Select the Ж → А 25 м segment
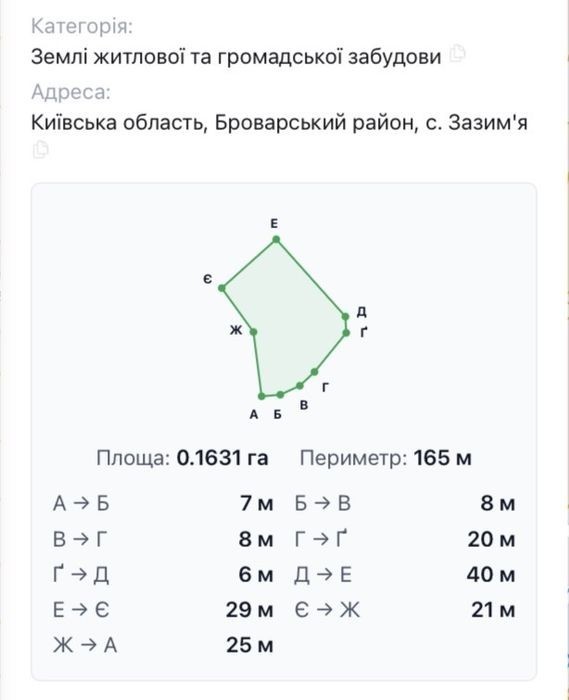 (x=163, y=645)
